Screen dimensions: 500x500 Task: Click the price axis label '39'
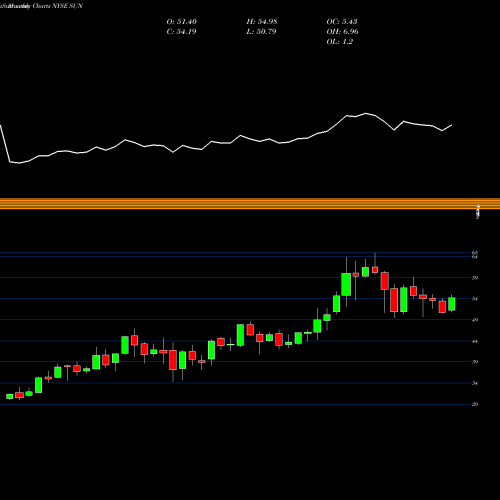[x=475, y=362]
